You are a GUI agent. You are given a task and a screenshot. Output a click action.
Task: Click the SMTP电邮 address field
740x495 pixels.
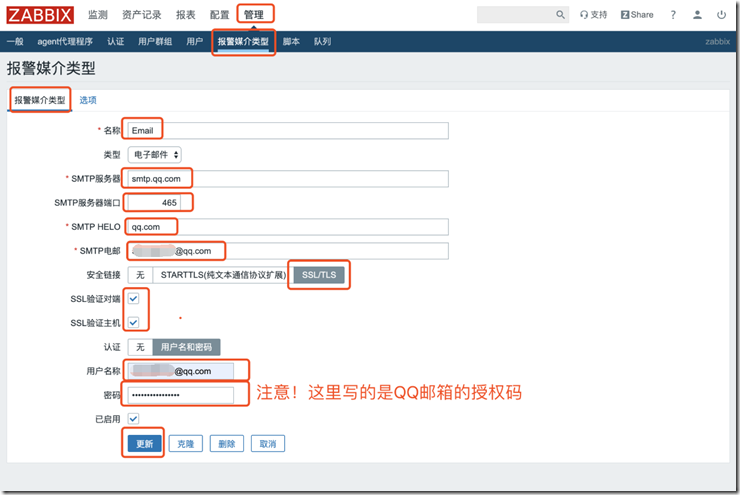(288, 251)
